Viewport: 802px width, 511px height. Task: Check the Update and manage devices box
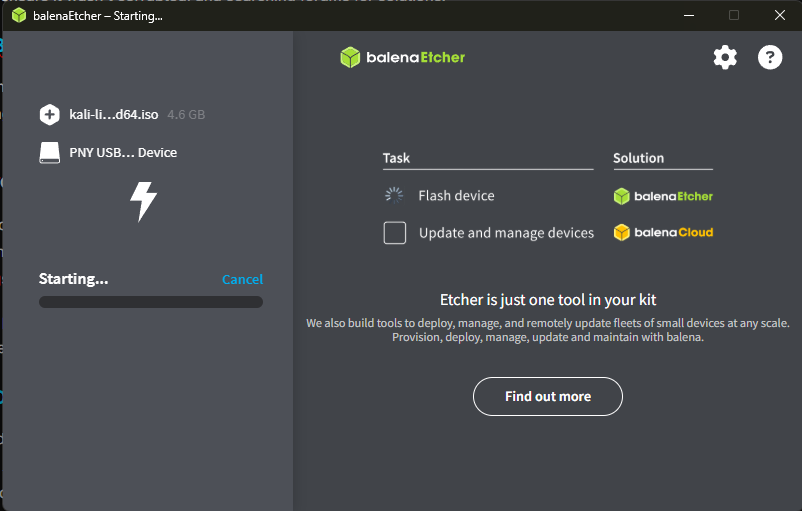point(395,233)
